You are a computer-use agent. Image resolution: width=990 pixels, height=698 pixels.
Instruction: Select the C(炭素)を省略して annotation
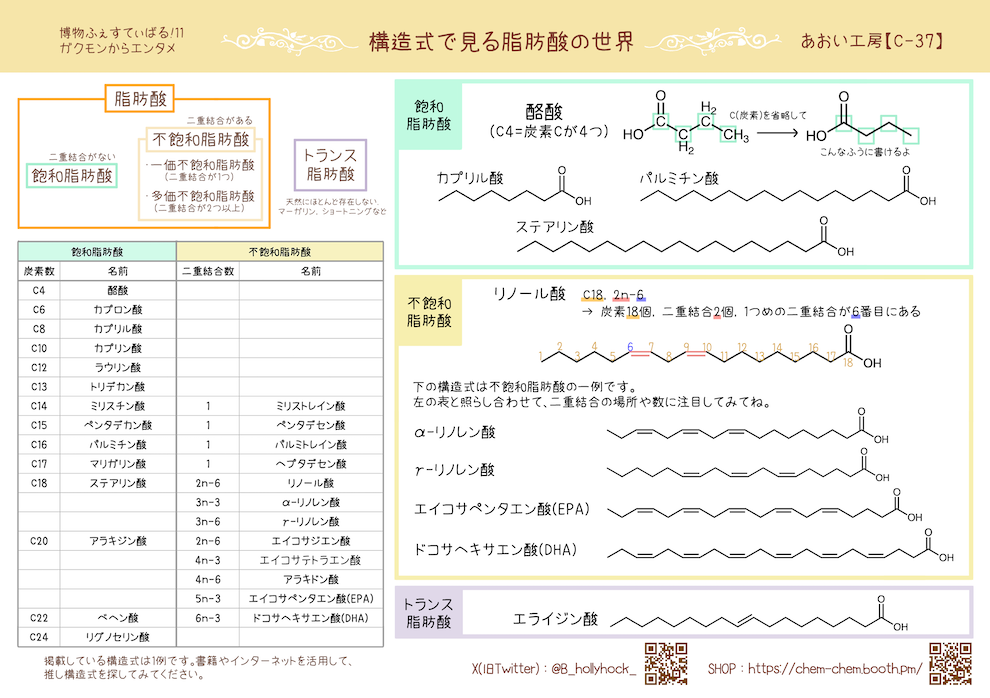[x=768, y=115]
